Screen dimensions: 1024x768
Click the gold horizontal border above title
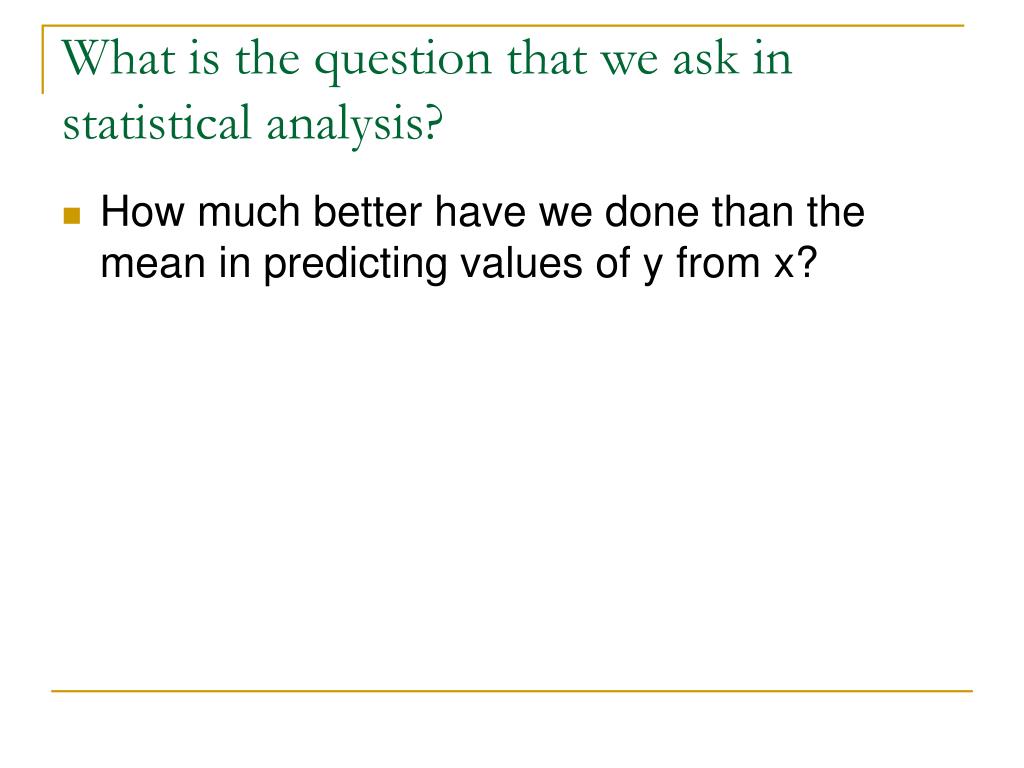tap(503, 25)
